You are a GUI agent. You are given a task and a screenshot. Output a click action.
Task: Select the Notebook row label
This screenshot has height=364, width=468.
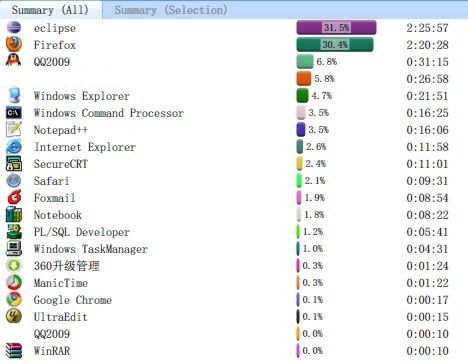coord(58,215)
